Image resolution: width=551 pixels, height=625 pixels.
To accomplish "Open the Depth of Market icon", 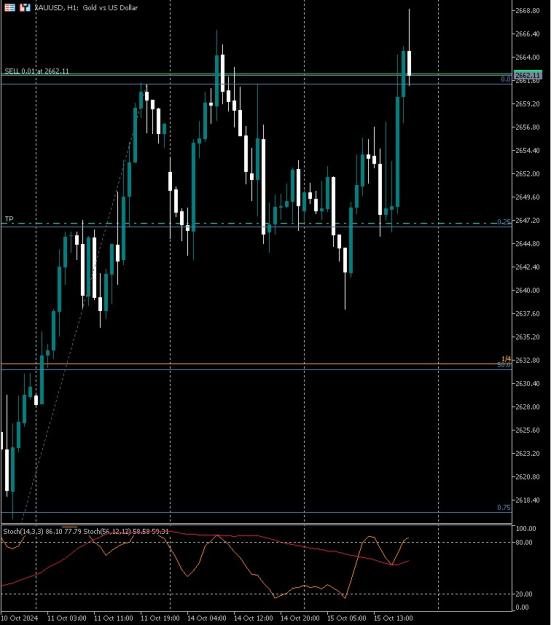I will 10,7.
